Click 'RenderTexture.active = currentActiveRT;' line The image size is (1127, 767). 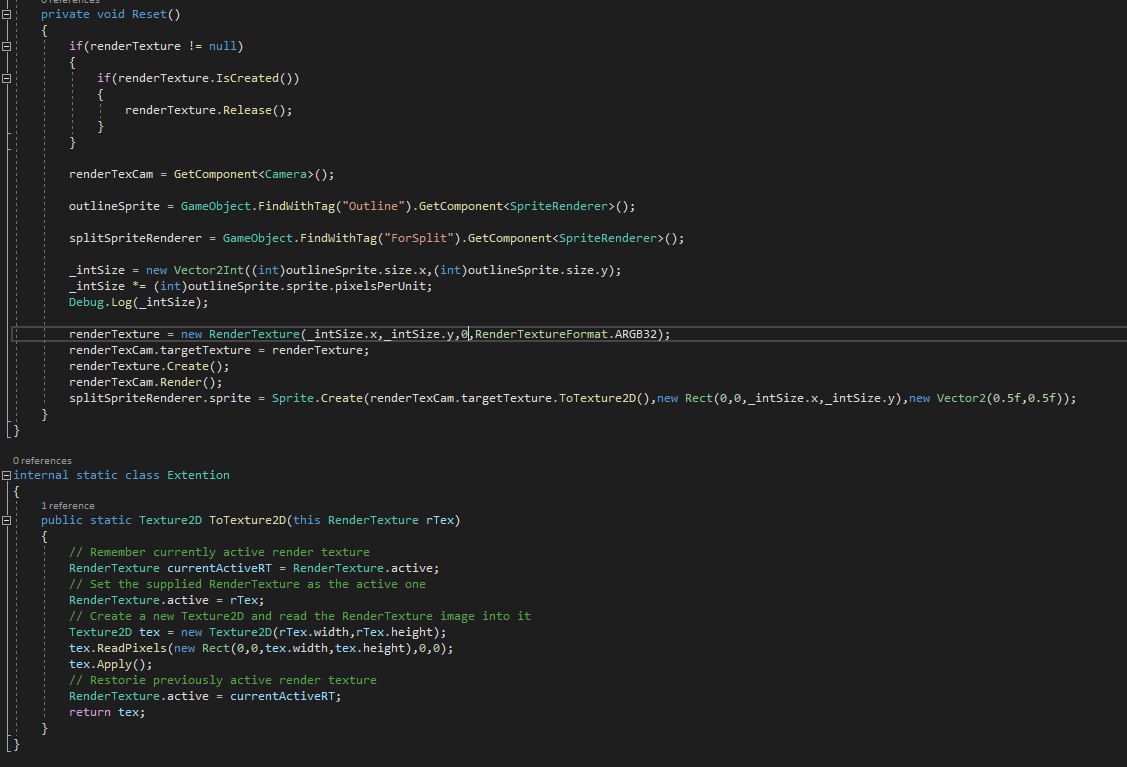(205, 697)
